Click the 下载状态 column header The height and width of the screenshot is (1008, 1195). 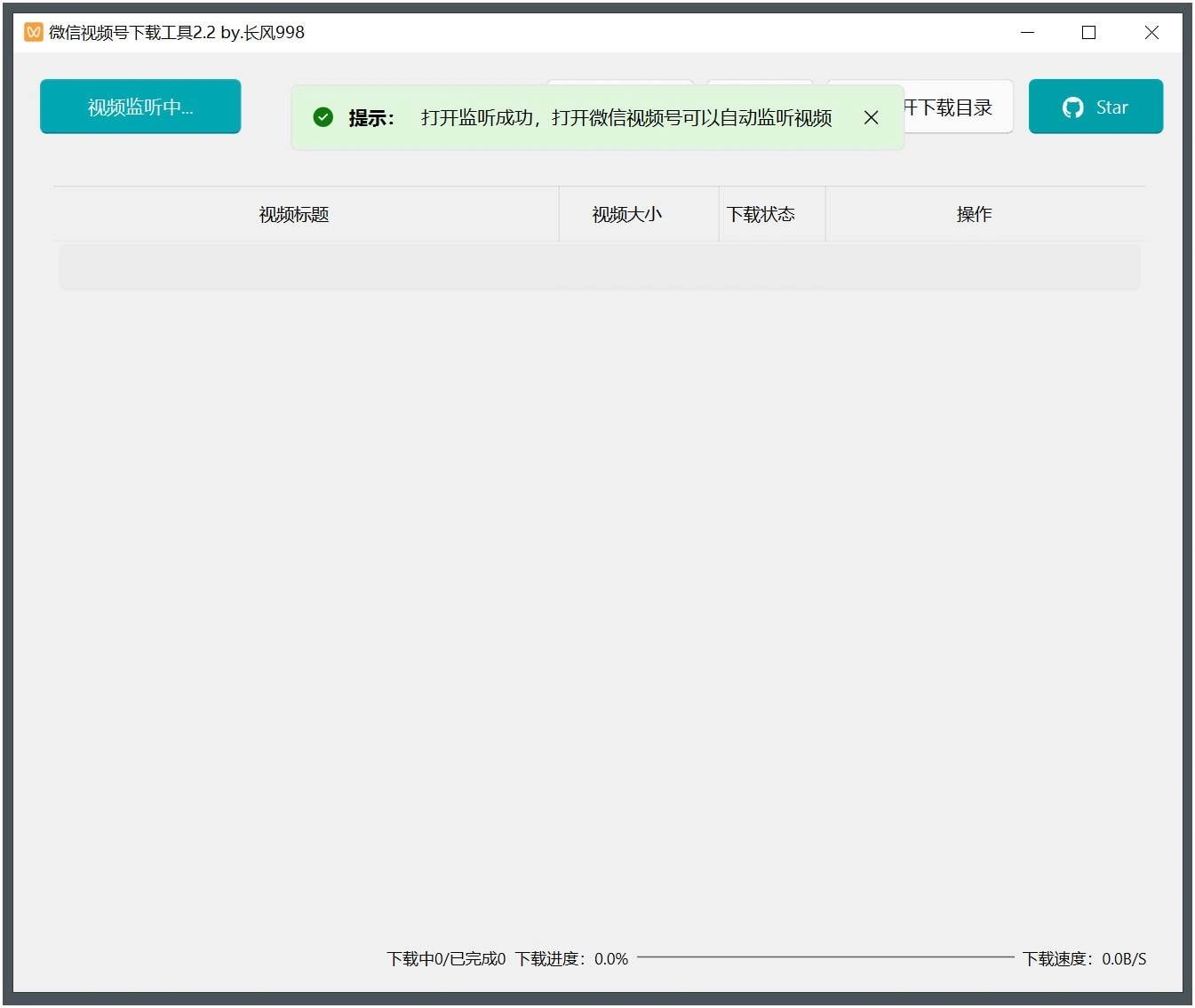[761, 213]
